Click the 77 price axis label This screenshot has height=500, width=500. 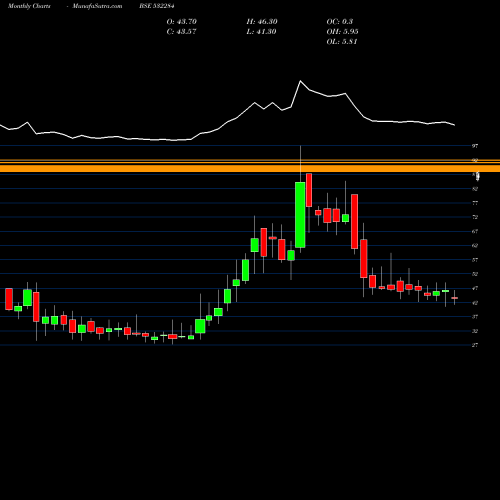[x=475, y=203]
